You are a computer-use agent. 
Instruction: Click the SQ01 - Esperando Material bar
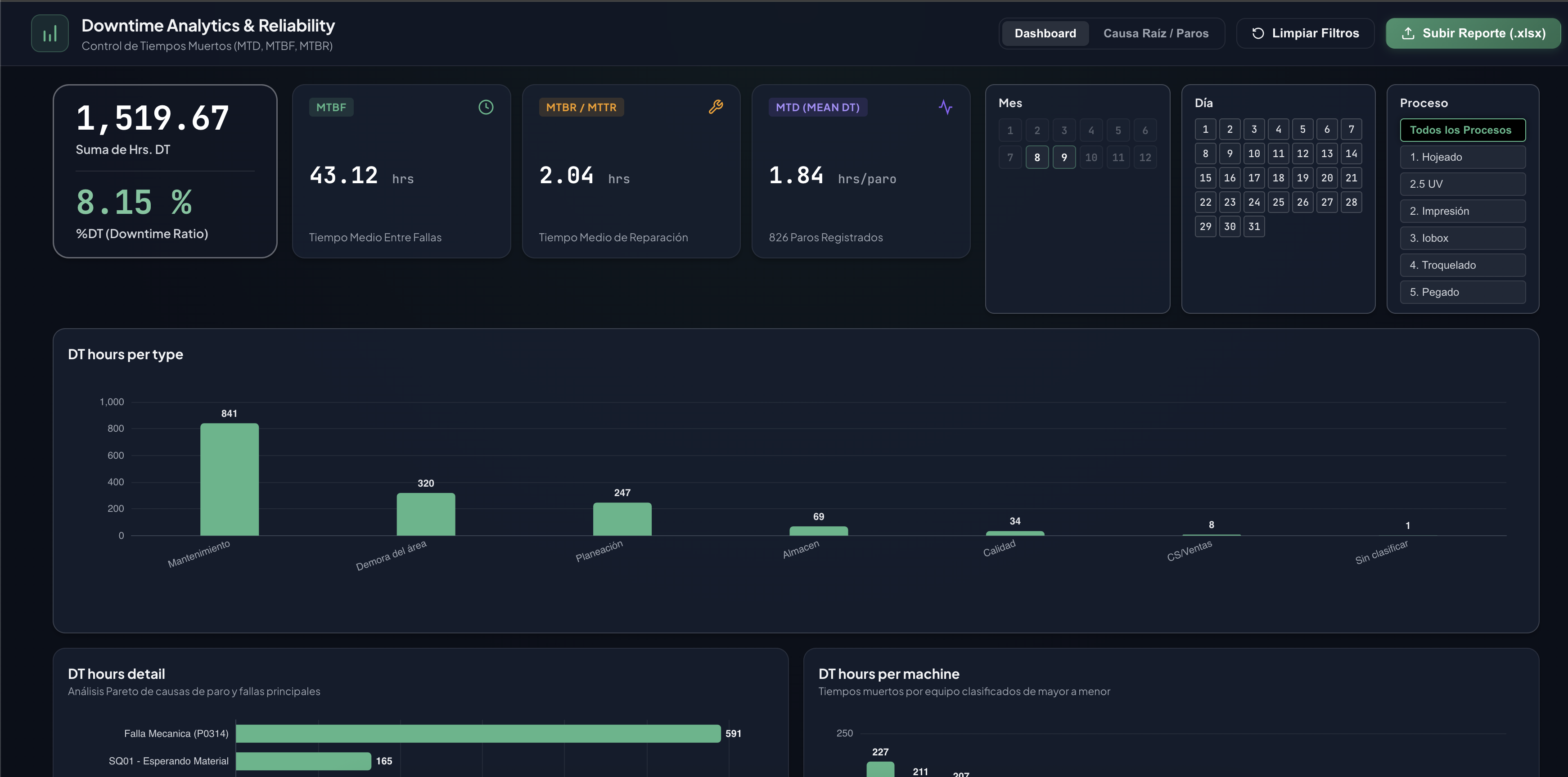point(303,761)
